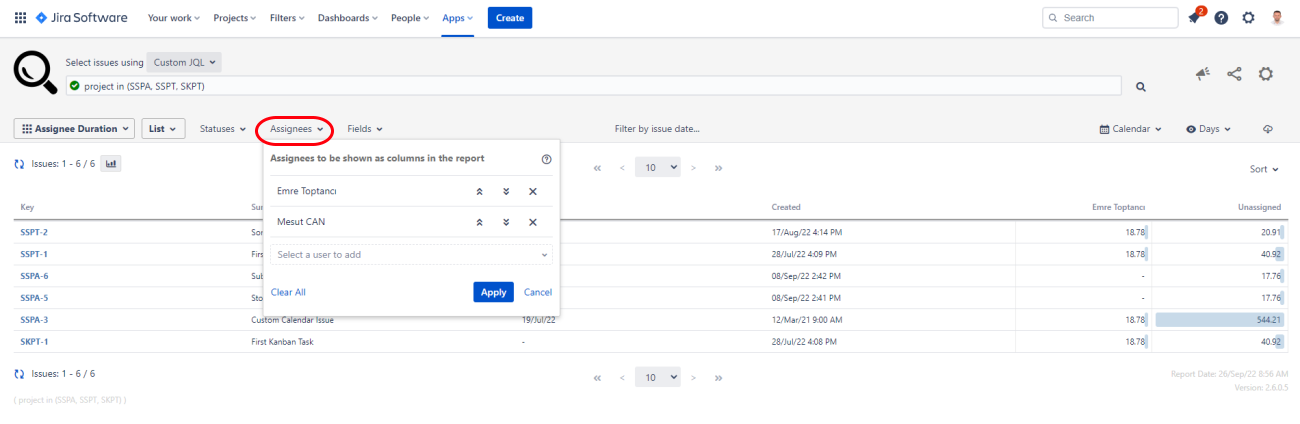Open the Projects menu
1300x424 pixels.
tap(232, 18)
